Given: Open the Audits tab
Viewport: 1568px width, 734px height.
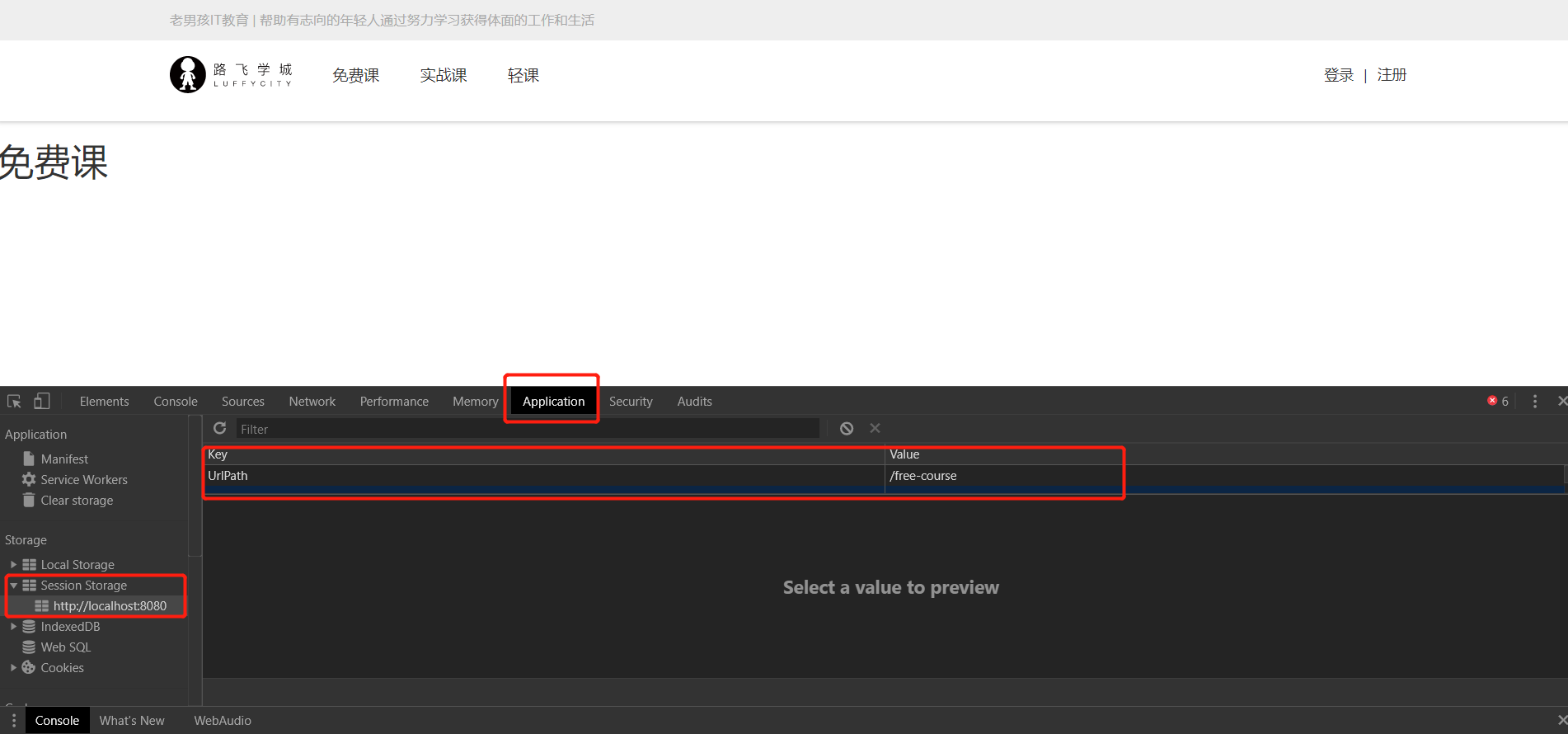Looking at the screenshot, I should tap(694, 401).
